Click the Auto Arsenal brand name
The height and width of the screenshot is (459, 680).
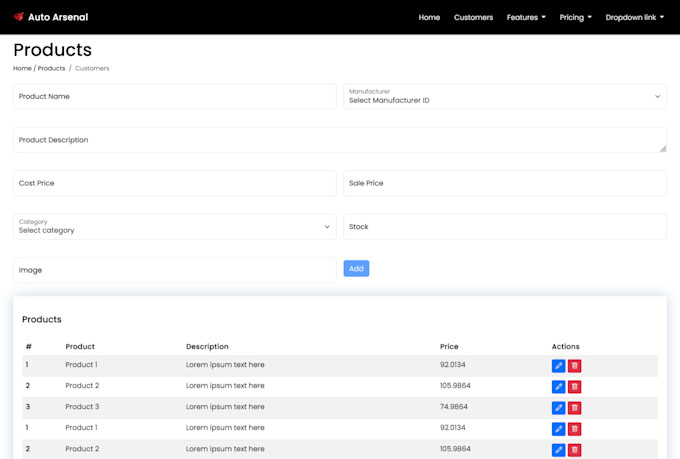click(x=58, y=17)
